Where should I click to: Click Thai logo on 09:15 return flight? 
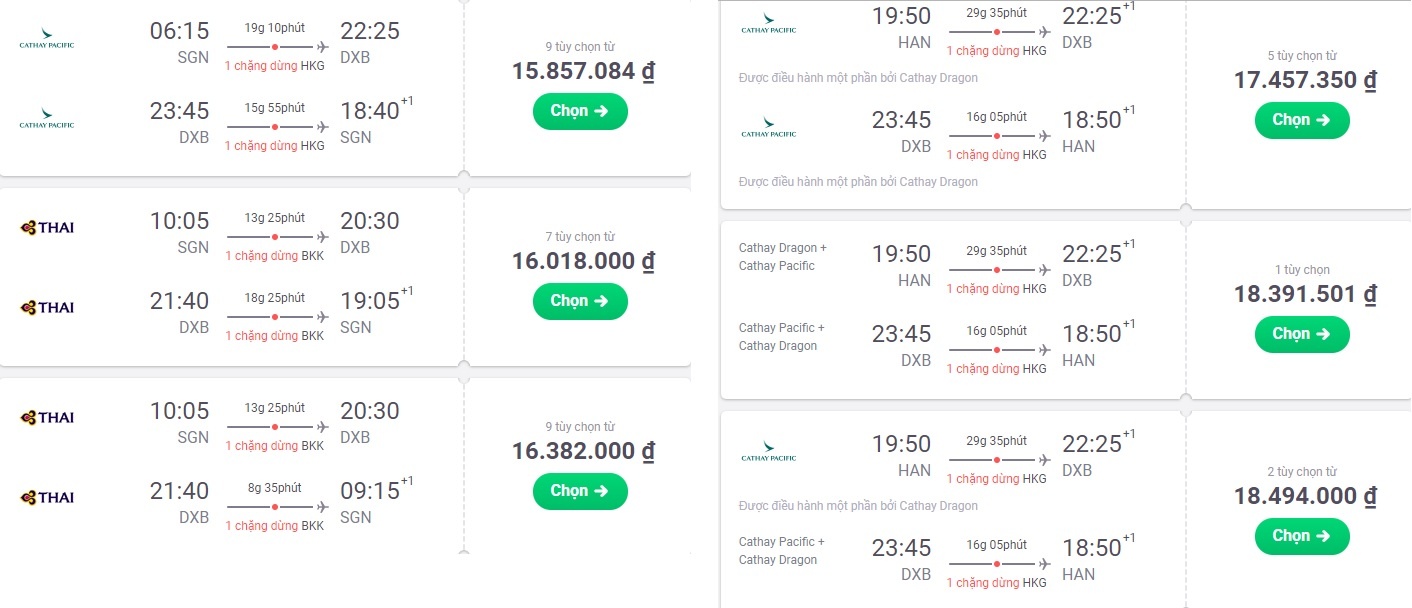(46, 497)
